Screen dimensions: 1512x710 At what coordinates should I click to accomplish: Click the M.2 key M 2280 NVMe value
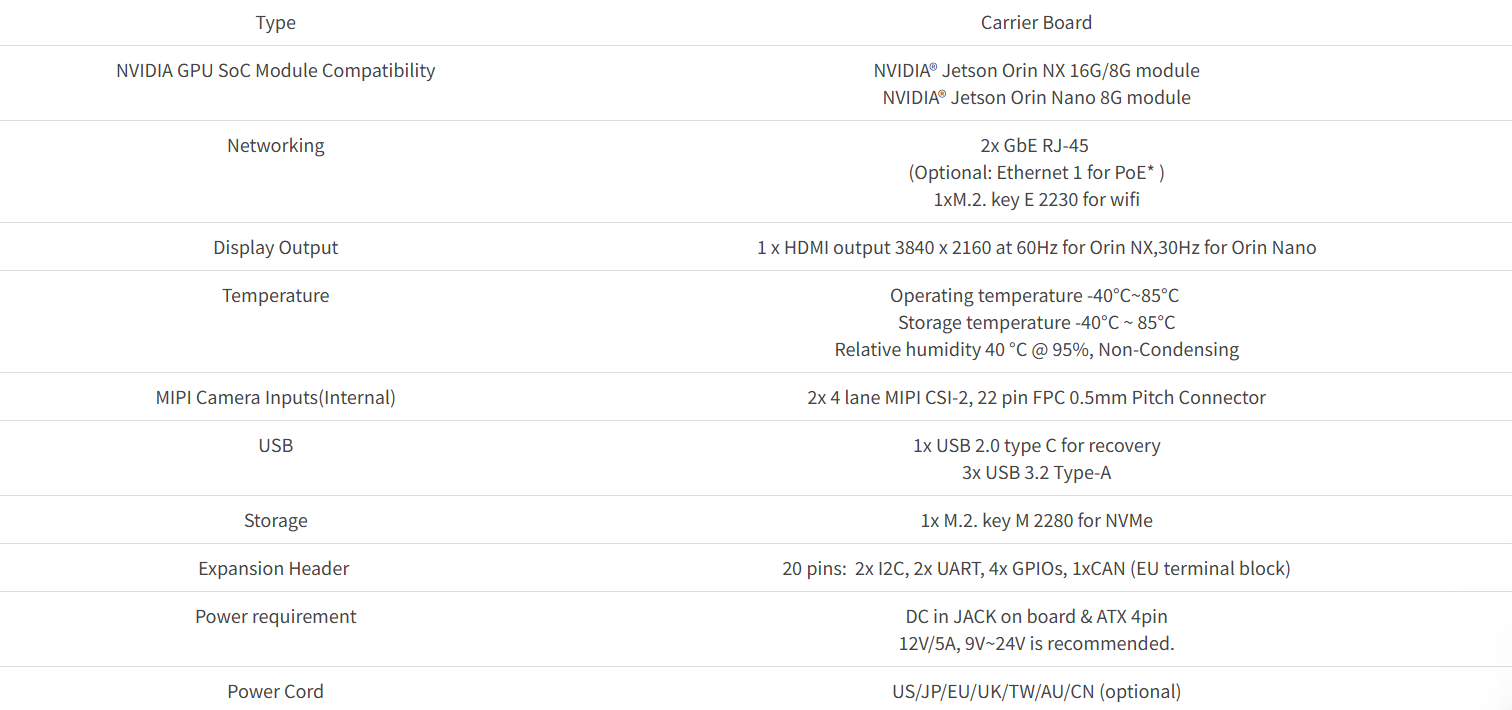click(x=1036, y=521)
